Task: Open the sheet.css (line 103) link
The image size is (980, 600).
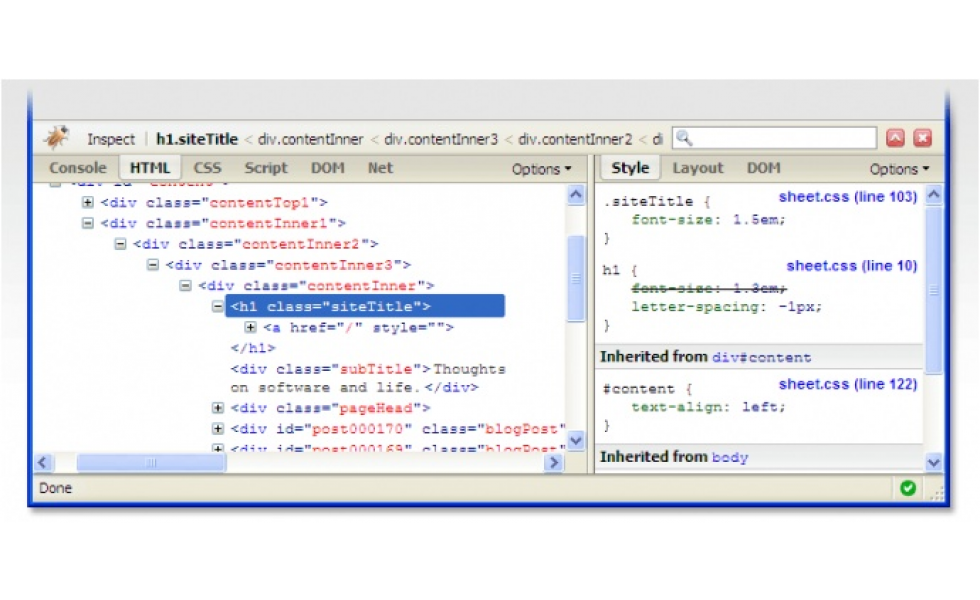Action: tap(848, 197)
